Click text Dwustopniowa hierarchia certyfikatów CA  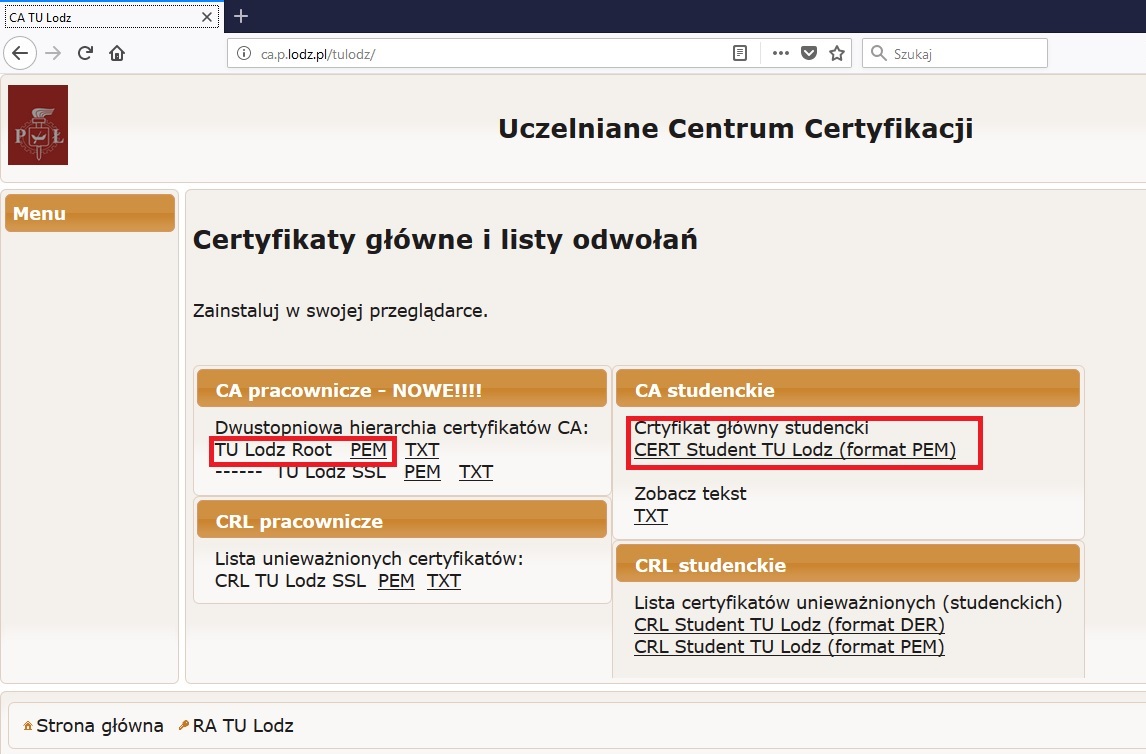tap(402, 427)
